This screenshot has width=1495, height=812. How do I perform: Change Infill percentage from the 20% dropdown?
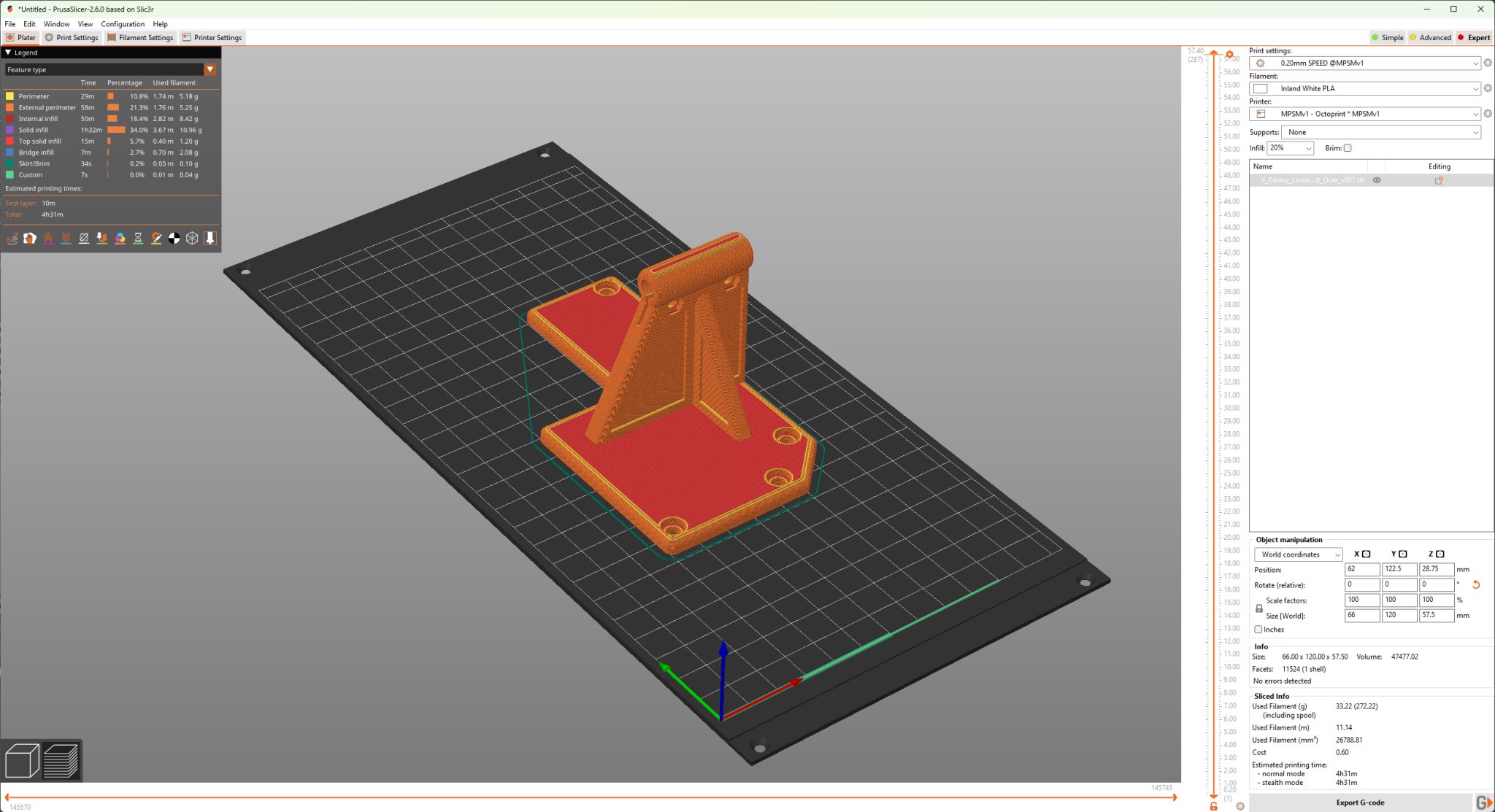coord(1289,148)
